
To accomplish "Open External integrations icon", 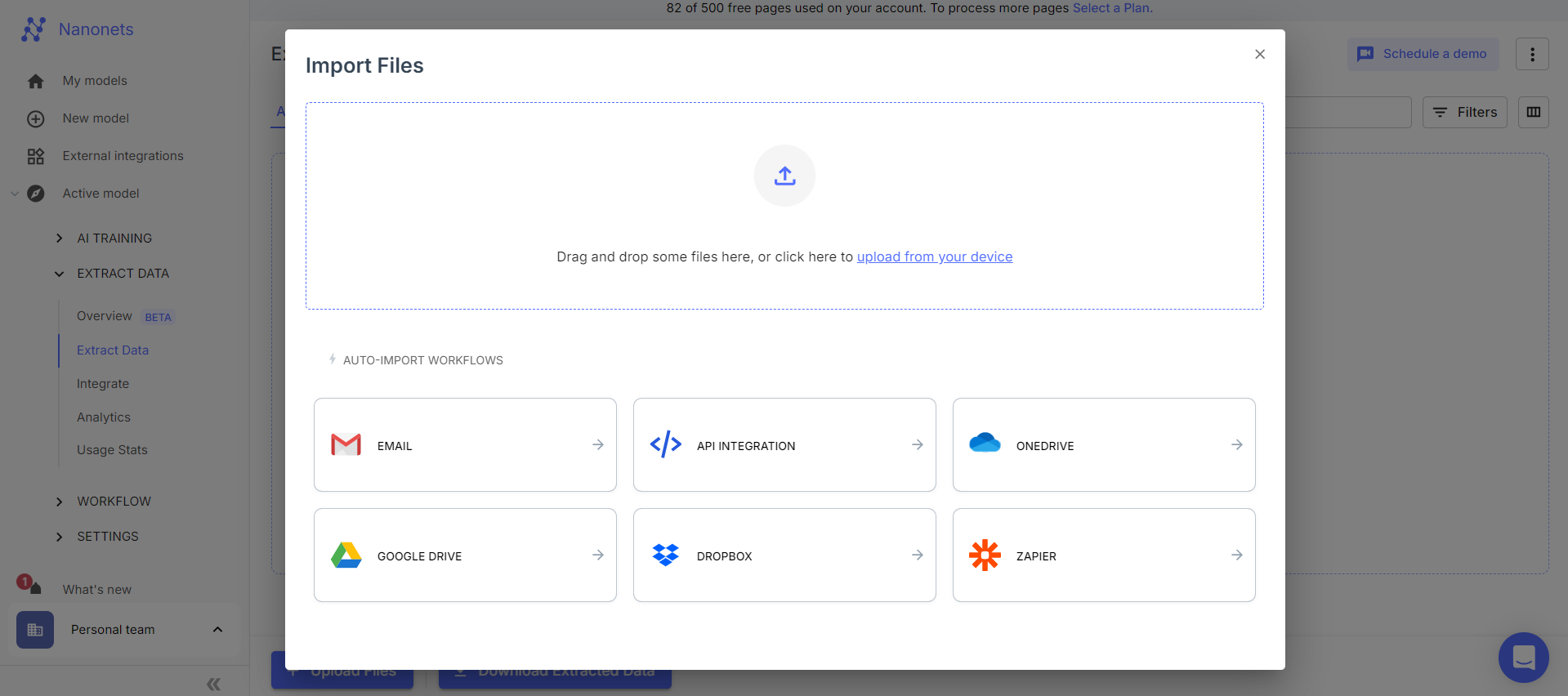I will click(35, 156).
